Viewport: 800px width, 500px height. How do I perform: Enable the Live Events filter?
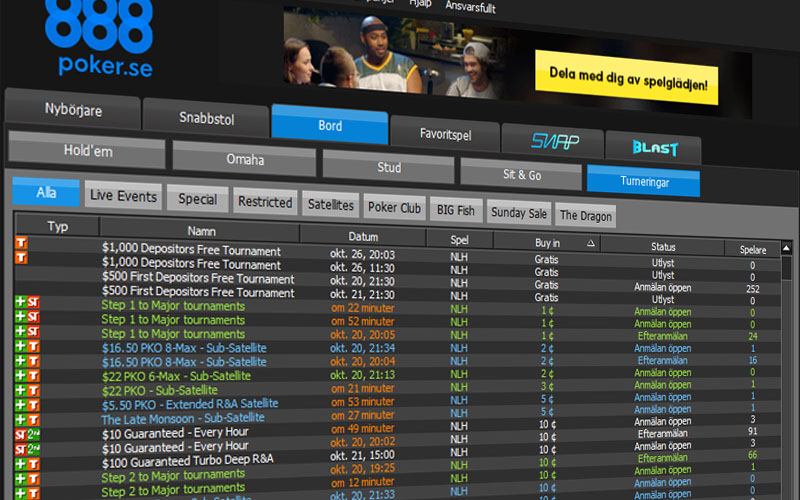tap(123, 196)
